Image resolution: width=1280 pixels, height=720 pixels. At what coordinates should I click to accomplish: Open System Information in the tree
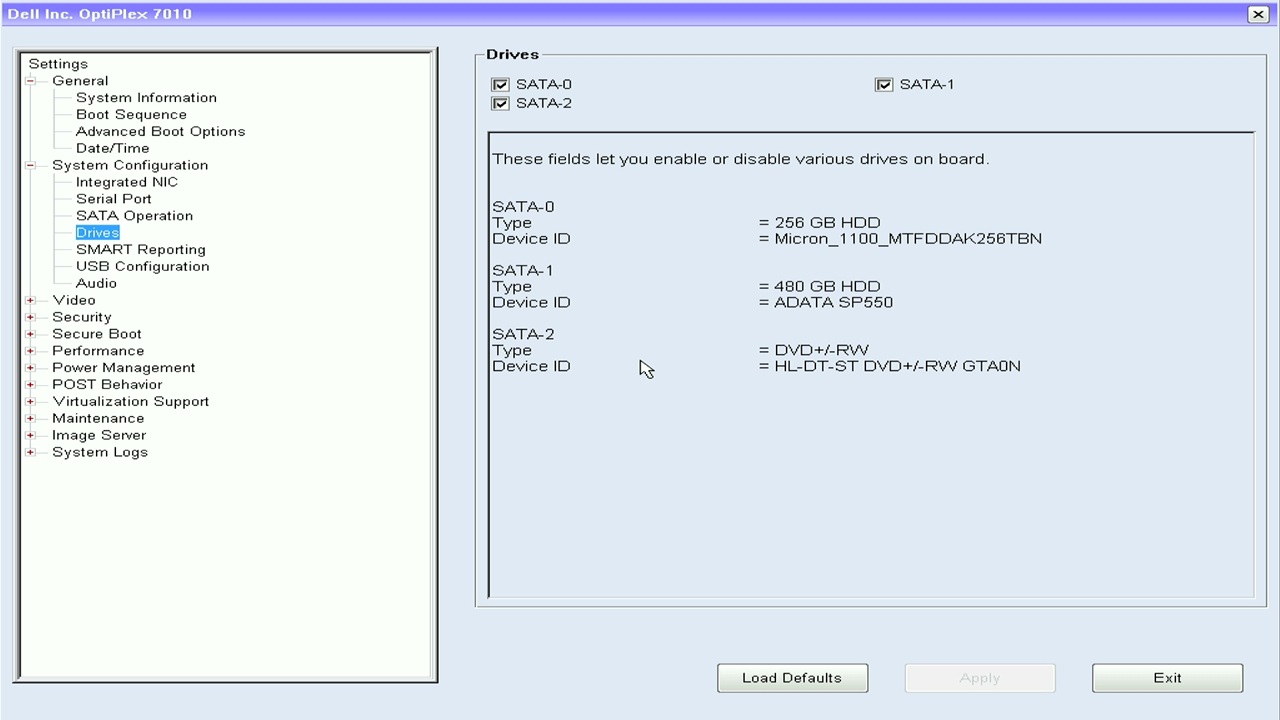point(146,98)
